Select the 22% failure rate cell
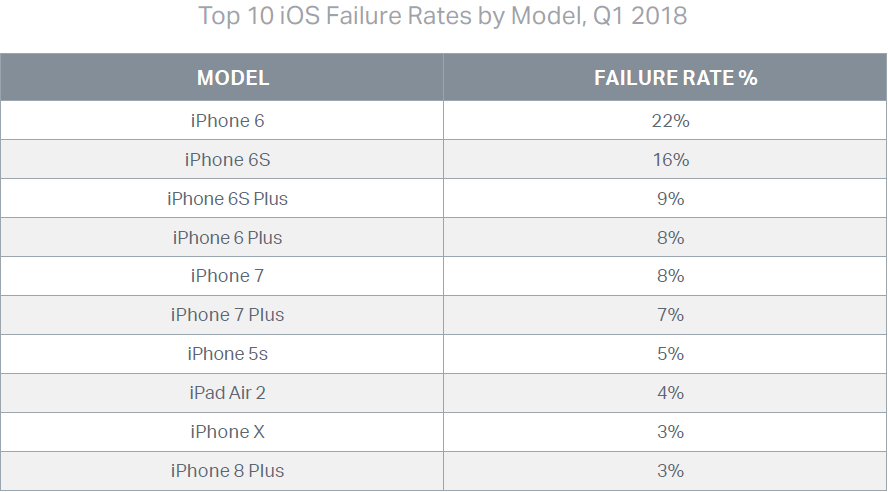This screenshot has width=888, height=492. click(x=665, y=121)
